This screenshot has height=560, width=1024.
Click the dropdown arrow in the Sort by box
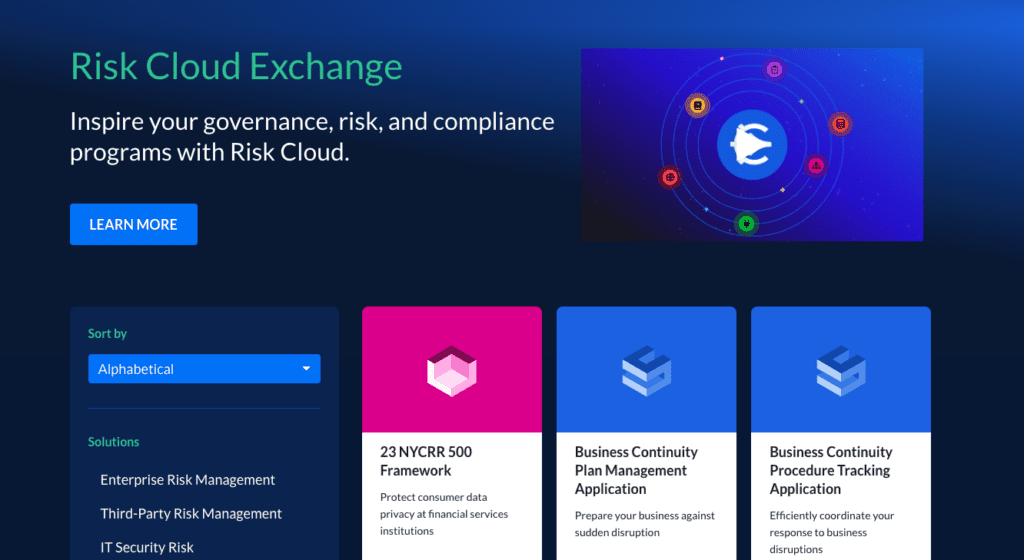tap(306, 369)
